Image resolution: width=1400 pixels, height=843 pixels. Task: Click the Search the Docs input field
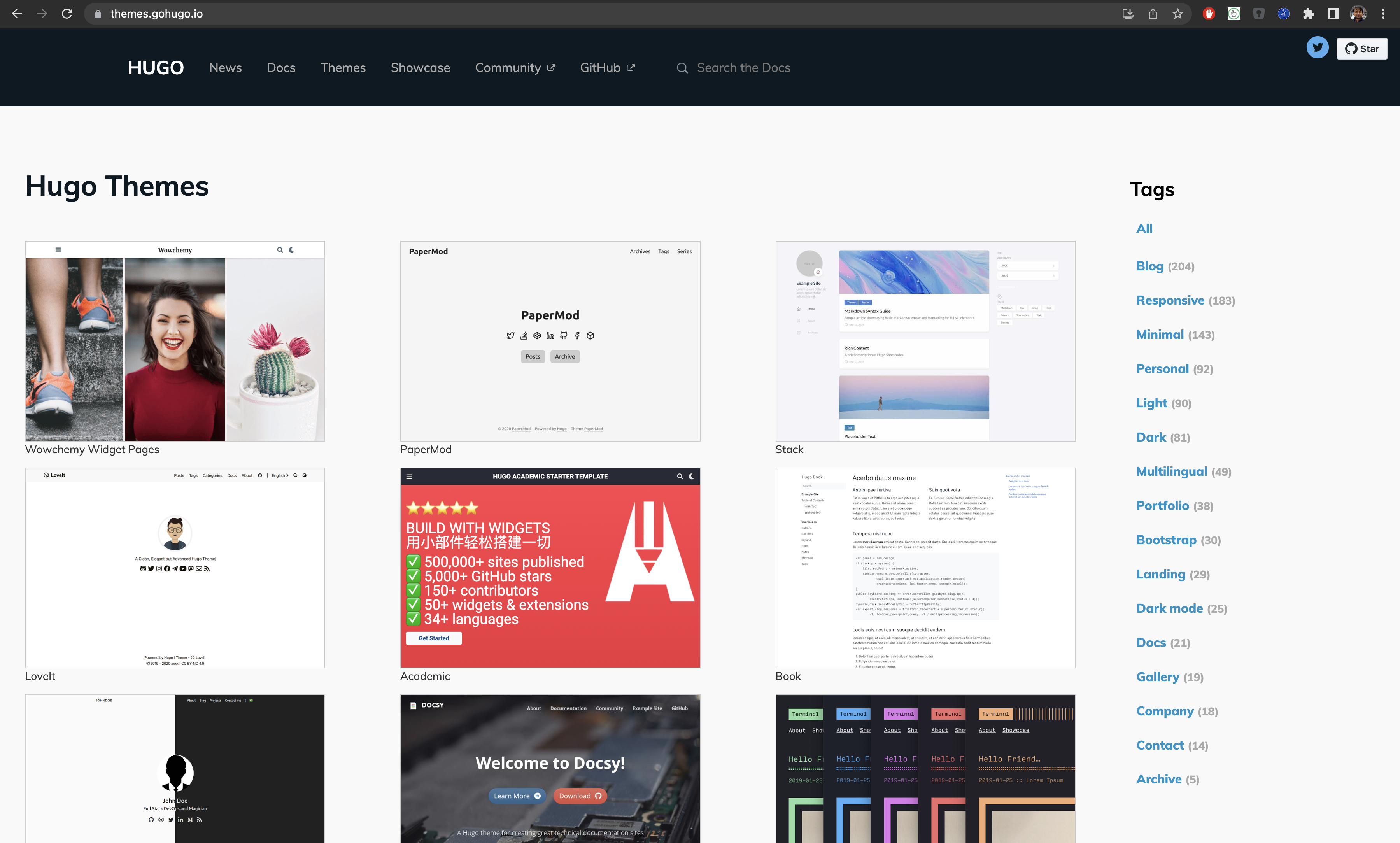(744, 68)
